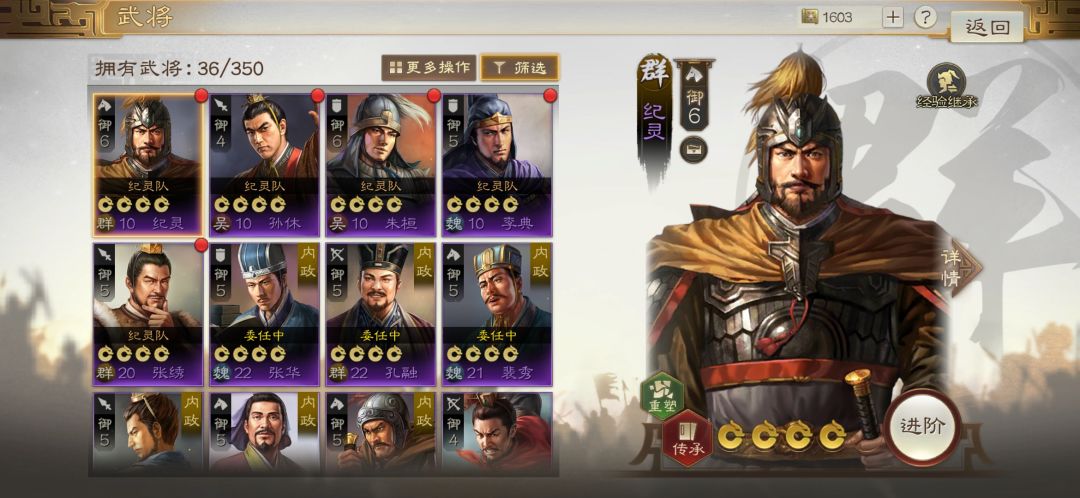
Task: Select the 张华 general card
Action: pyautogui.click(x=264, y=314)
